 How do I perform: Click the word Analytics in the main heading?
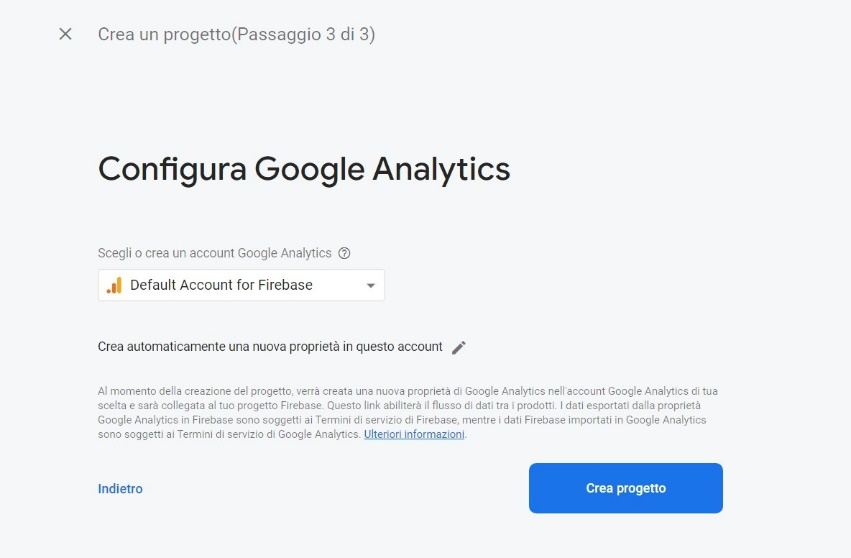pyautogui.click(x=441, y=169)
